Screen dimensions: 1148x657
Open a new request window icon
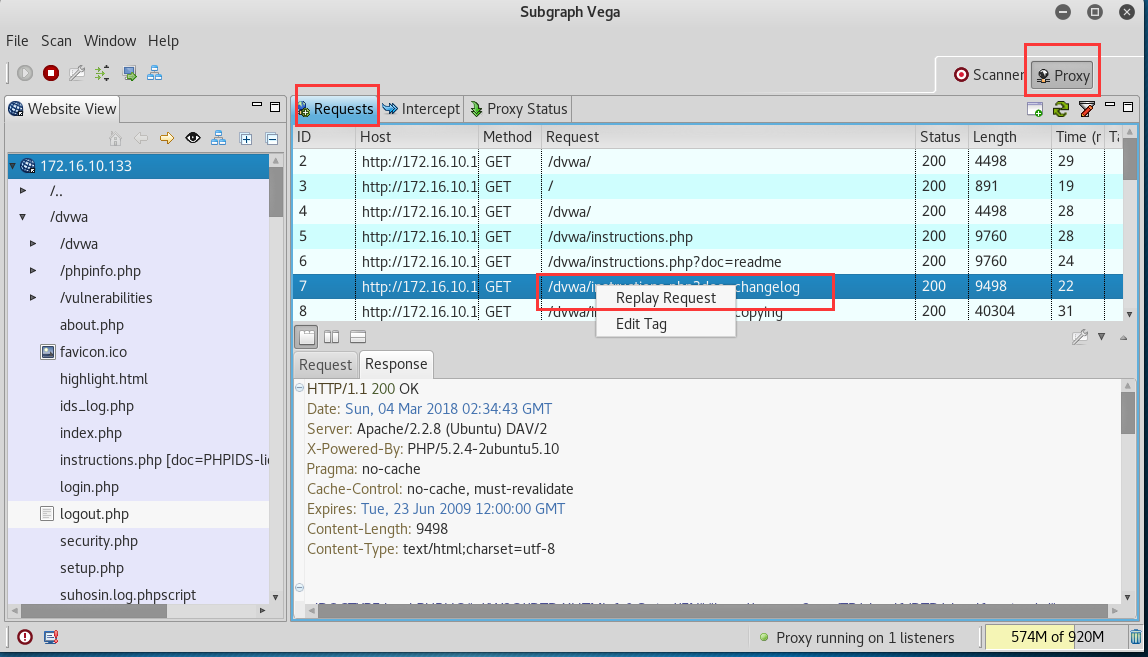(x=1033, y=108)
